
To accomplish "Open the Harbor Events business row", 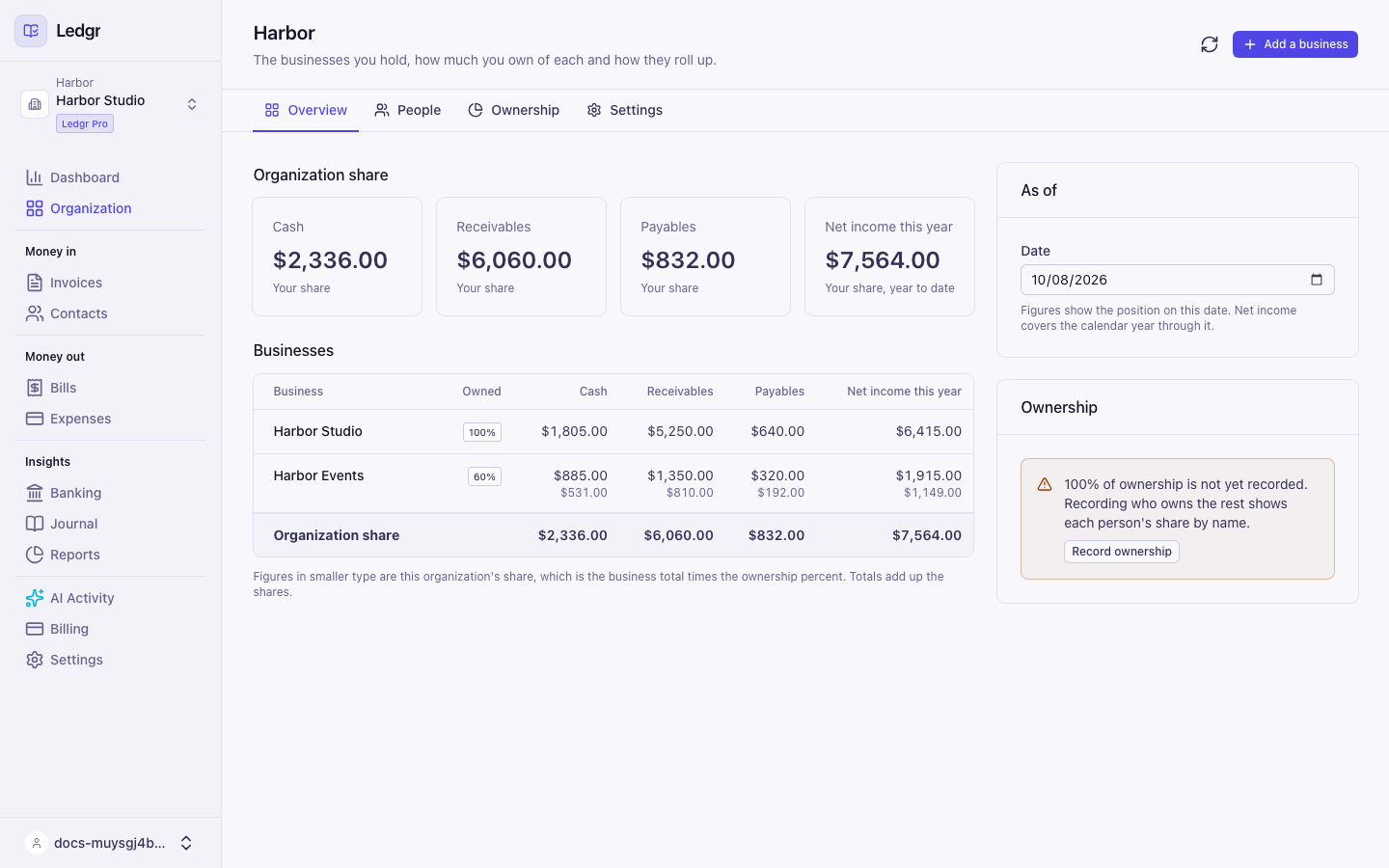I will point(613,483).
